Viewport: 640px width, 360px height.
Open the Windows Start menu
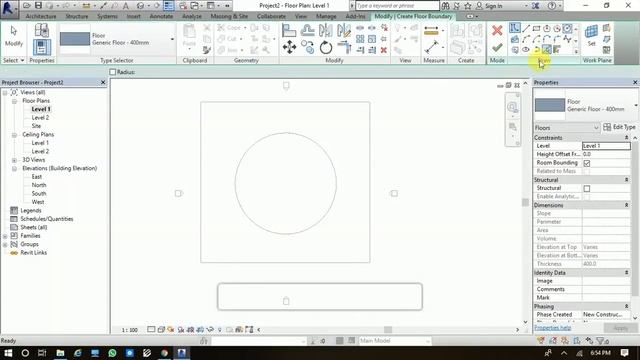8,353
